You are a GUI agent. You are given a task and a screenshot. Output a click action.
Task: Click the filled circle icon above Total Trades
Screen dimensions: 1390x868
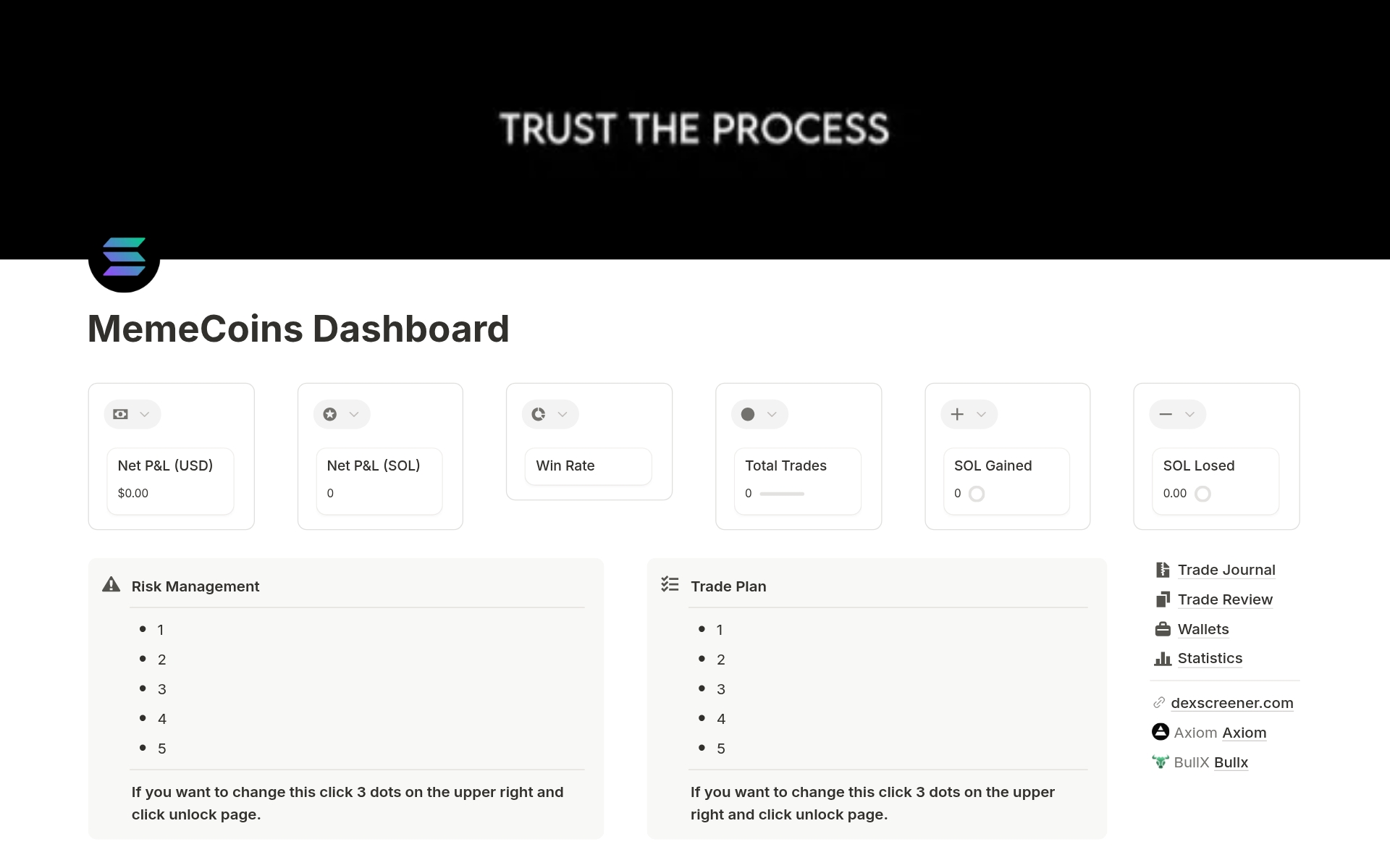click(x=748, y=414)
